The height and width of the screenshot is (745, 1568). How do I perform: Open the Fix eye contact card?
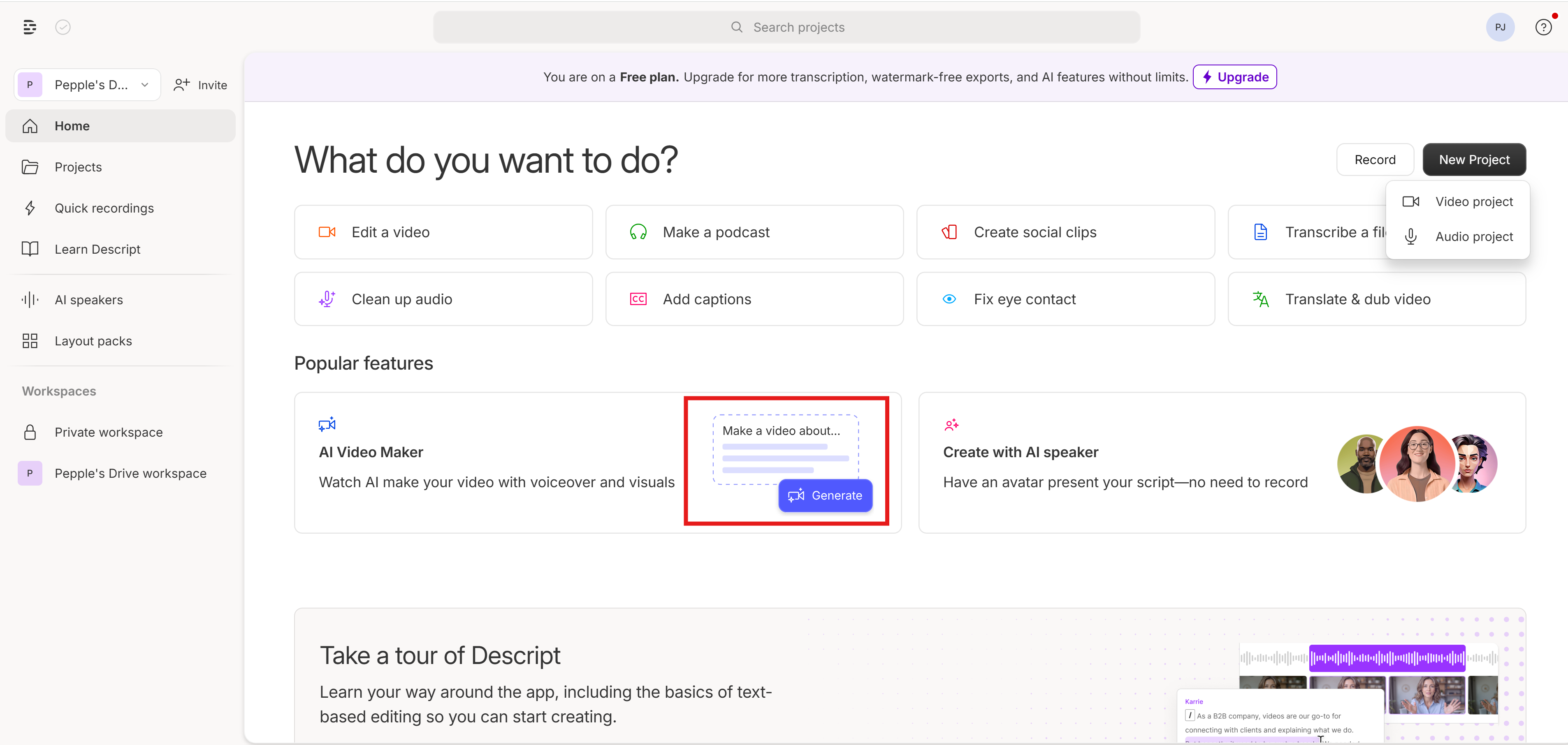click(1065, 299)
